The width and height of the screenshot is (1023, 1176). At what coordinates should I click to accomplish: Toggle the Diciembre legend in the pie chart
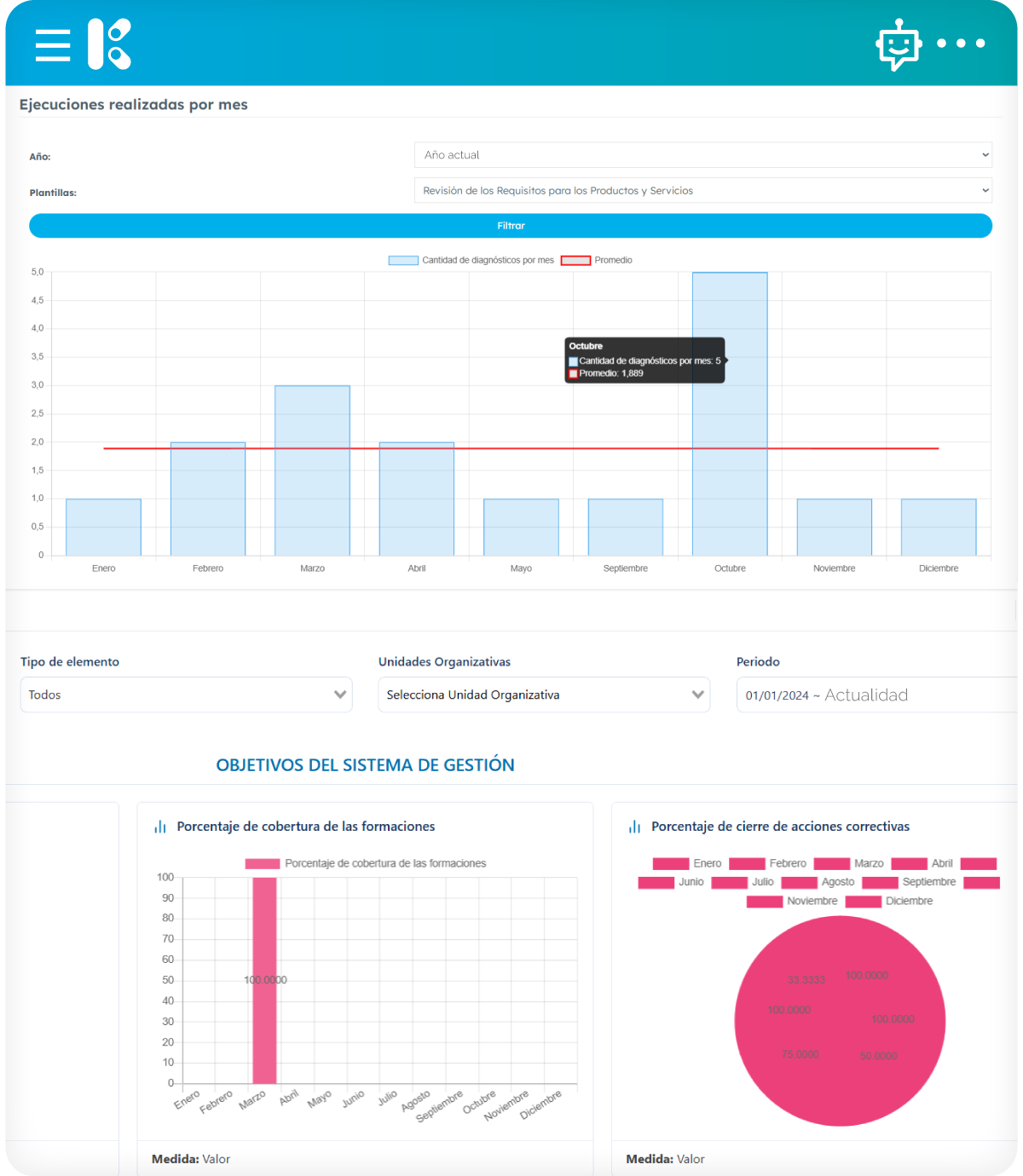coord(889,902)
